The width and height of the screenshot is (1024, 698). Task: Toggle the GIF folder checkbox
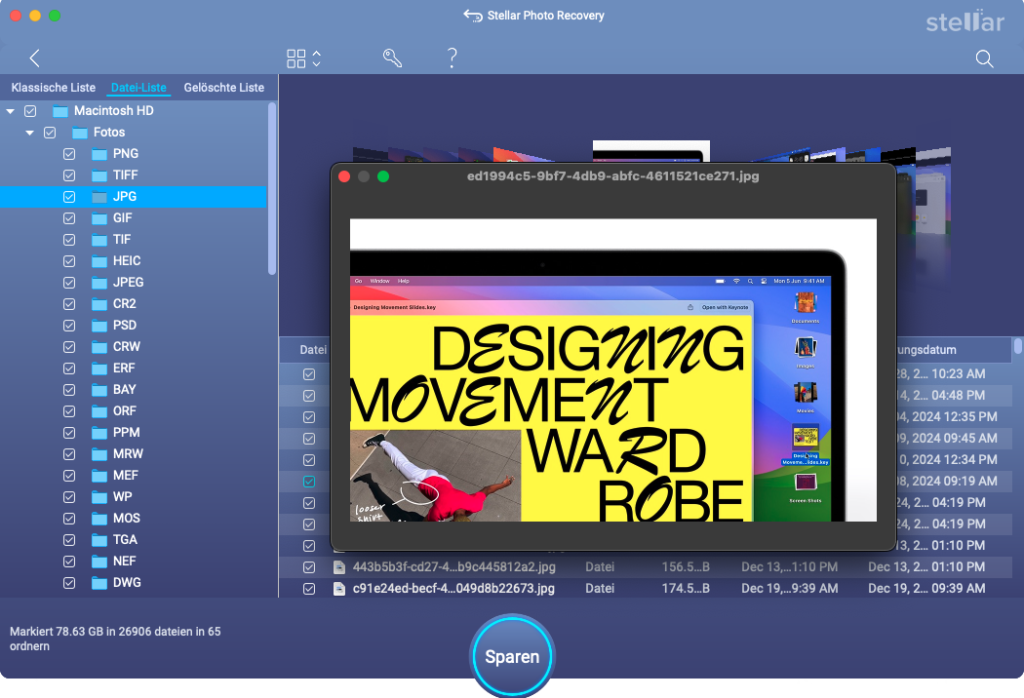(69, 218)
